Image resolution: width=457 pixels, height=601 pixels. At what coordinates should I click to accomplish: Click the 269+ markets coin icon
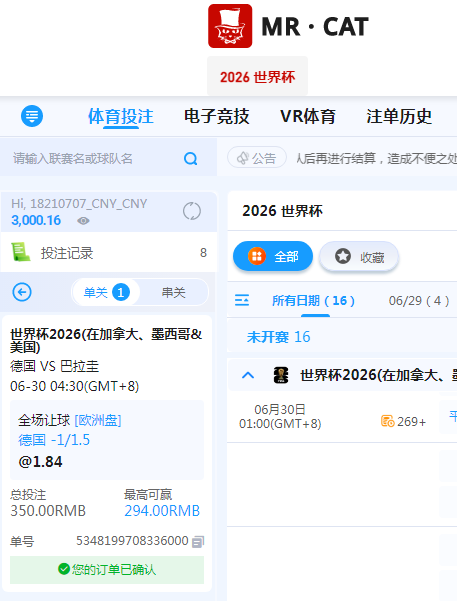[387, 421]
